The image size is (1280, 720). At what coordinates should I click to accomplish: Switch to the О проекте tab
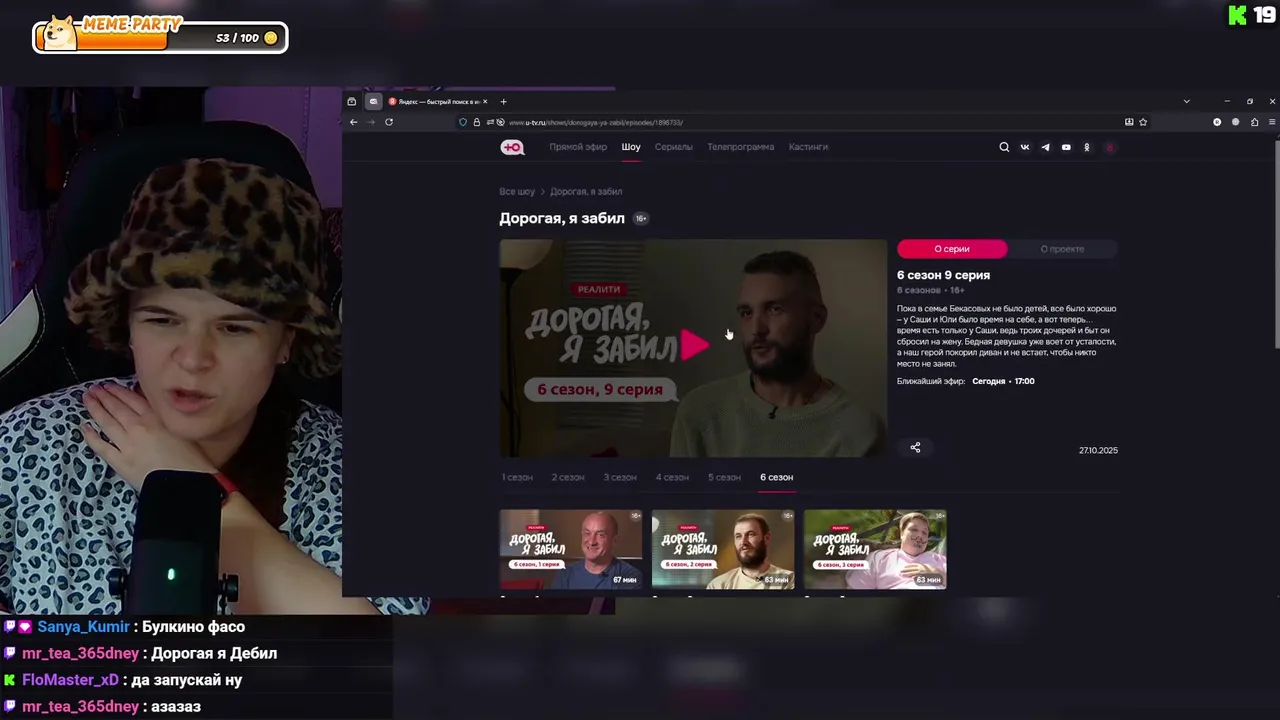(1062, 249)
